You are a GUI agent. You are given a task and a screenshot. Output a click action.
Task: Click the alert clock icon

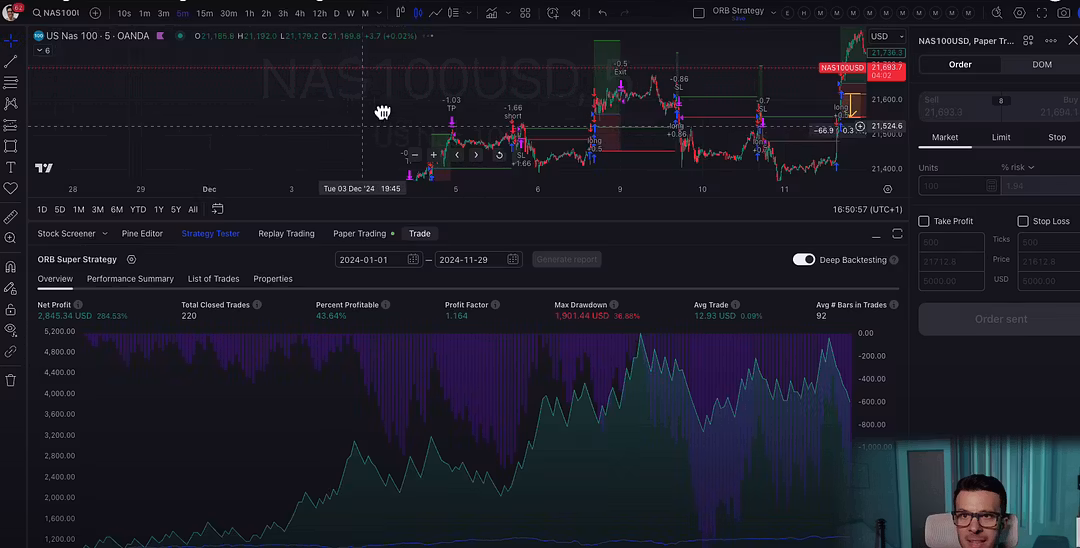pos(553,13)
